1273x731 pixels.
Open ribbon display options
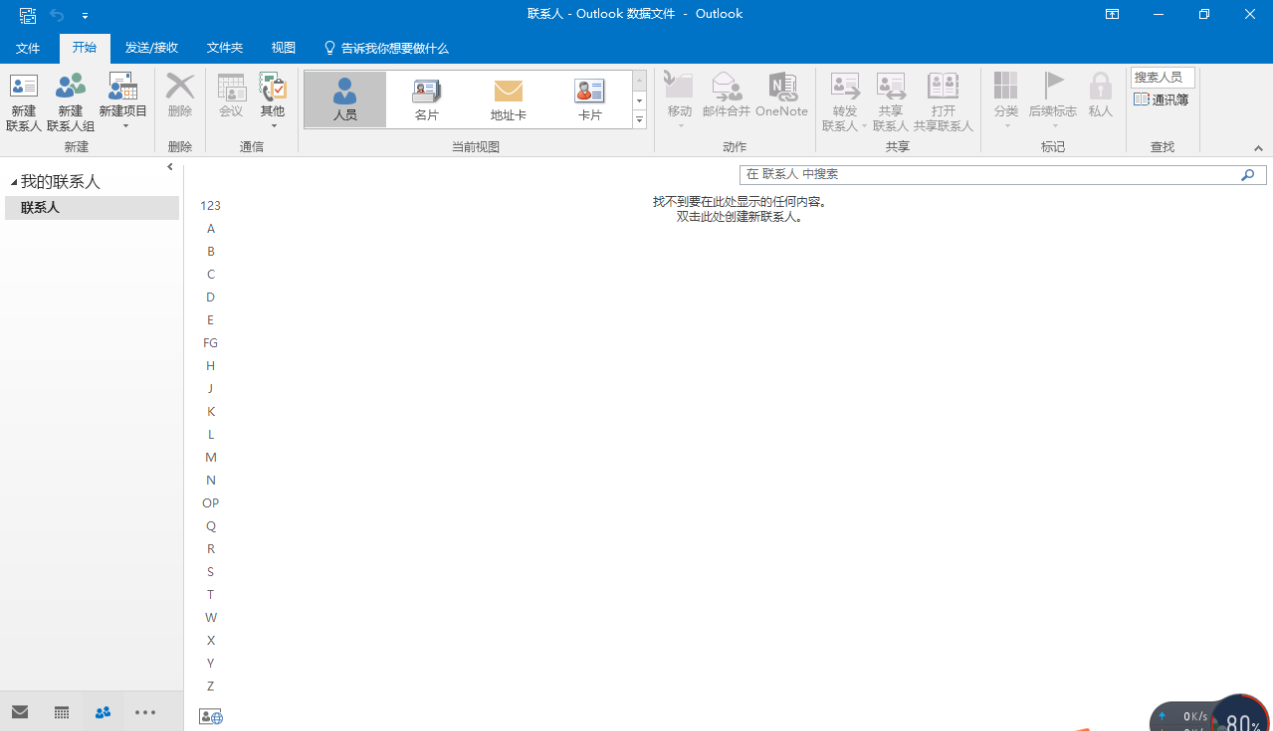coord(1112,14)
